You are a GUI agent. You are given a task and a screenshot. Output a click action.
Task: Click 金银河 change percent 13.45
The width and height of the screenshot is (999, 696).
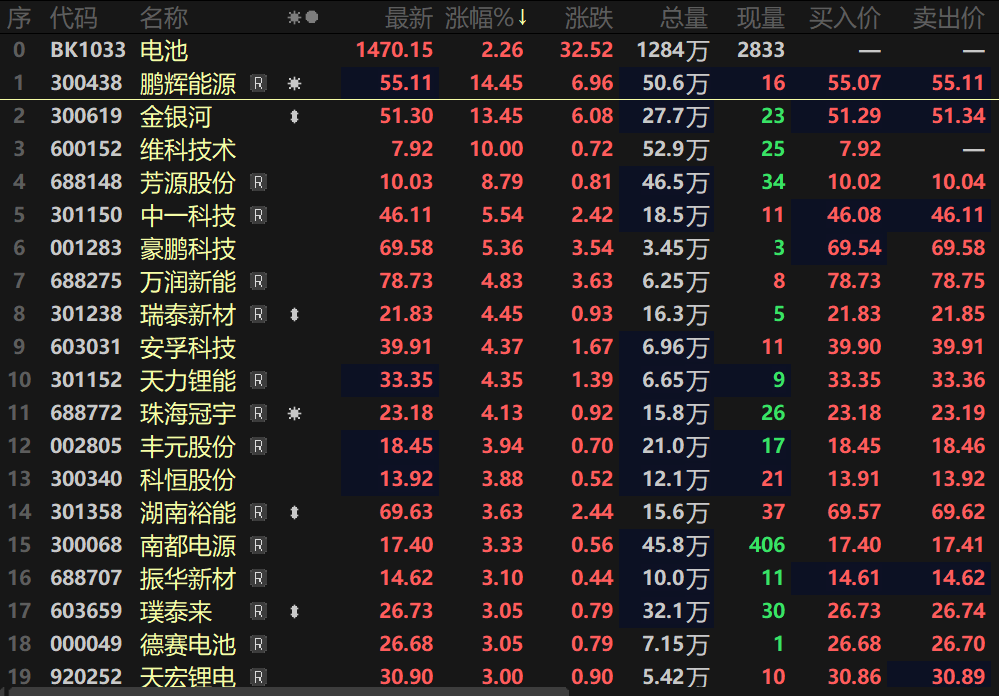(496, 116)
